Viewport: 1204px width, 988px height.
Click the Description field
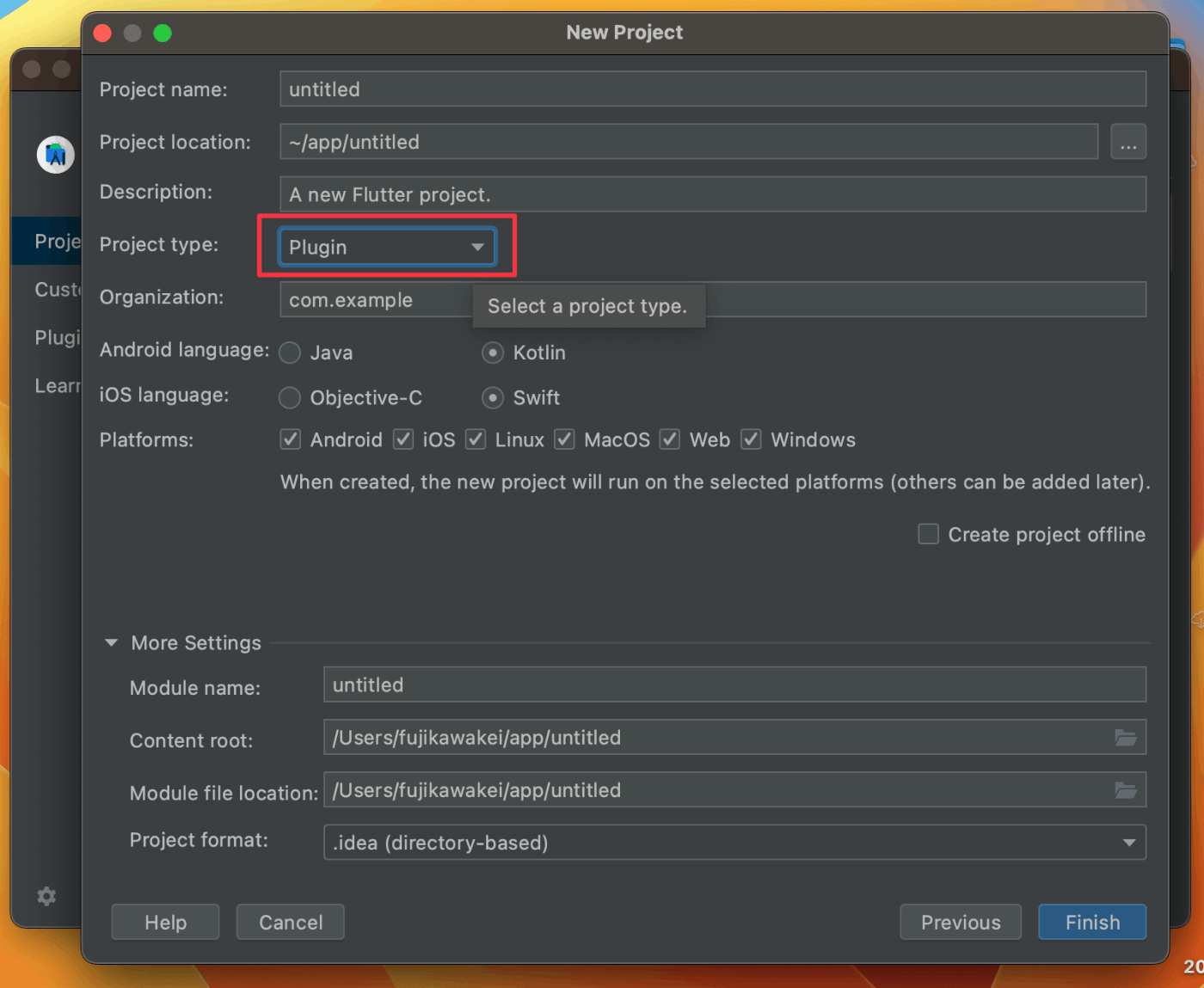click(x=713, y=194)
